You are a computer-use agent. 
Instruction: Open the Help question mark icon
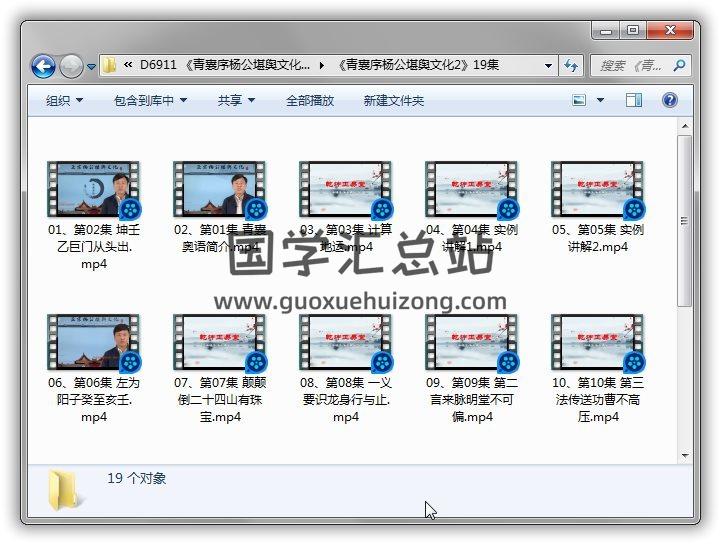click(670, 100)
